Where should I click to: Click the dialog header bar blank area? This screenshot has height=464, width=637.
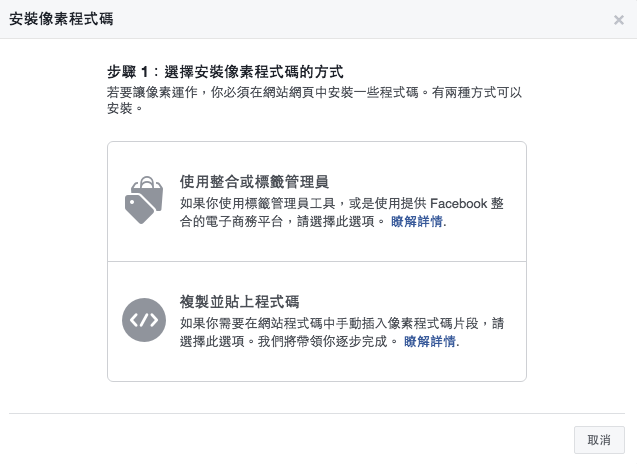point(350,20)
